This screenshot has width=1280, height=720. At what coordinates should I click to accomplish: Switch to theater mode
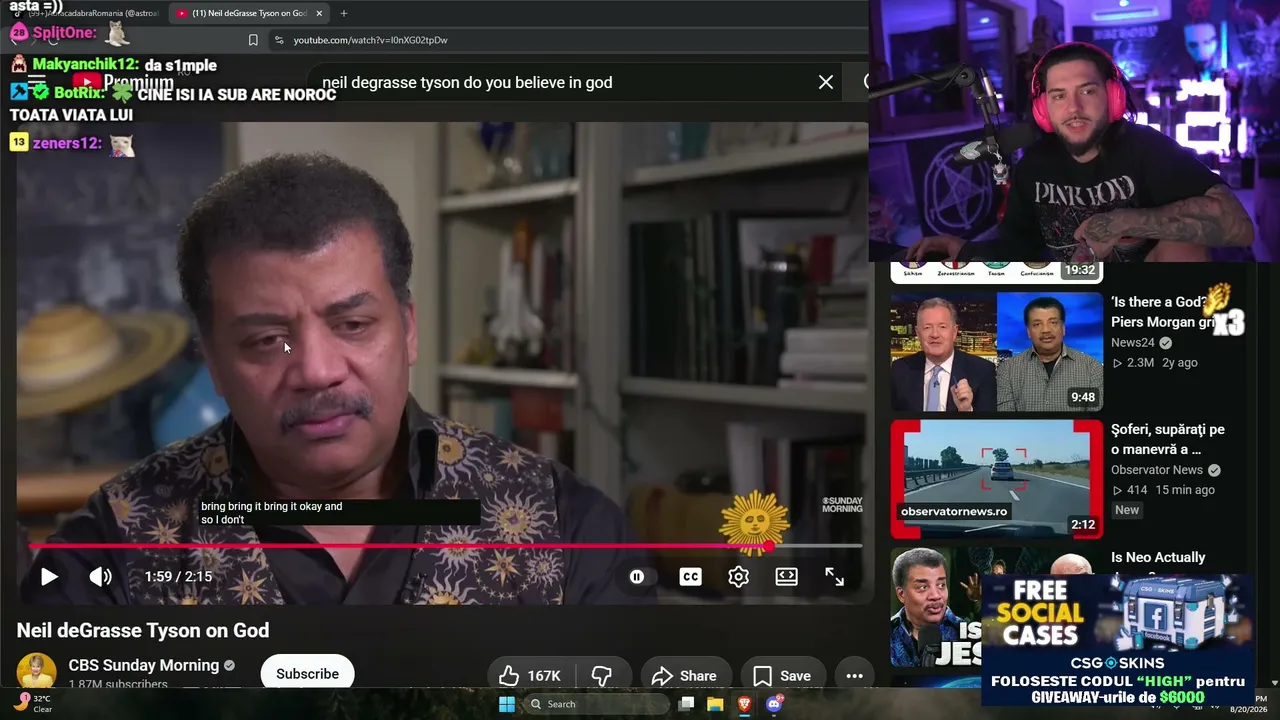coord(786,577)
